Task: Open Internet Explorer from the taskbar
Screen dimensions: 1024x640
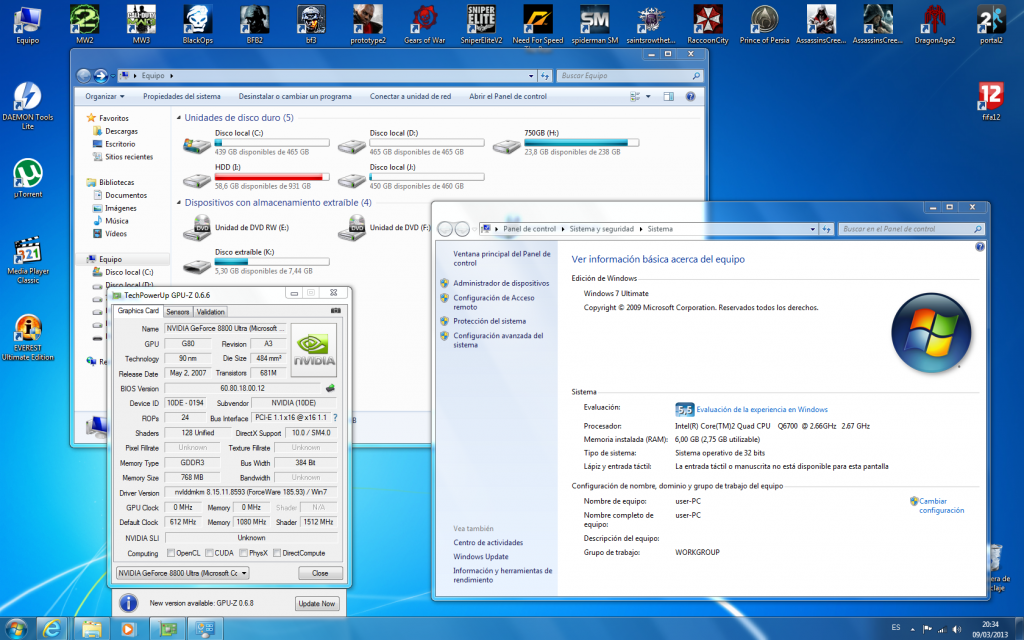Action: (52, 629)
